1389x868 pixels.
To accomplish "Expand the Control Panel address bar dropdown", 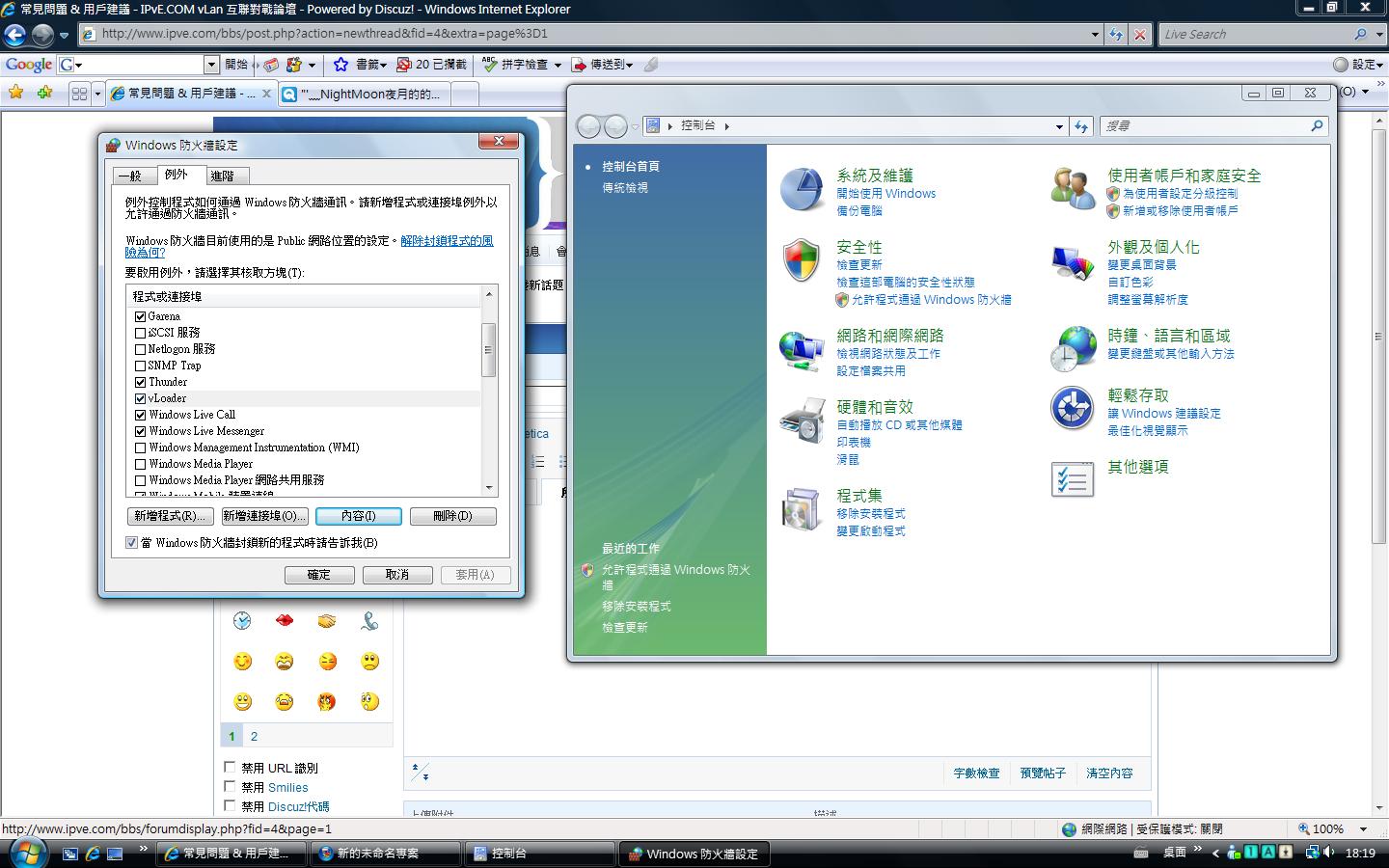I will [x=1059, y=126].
